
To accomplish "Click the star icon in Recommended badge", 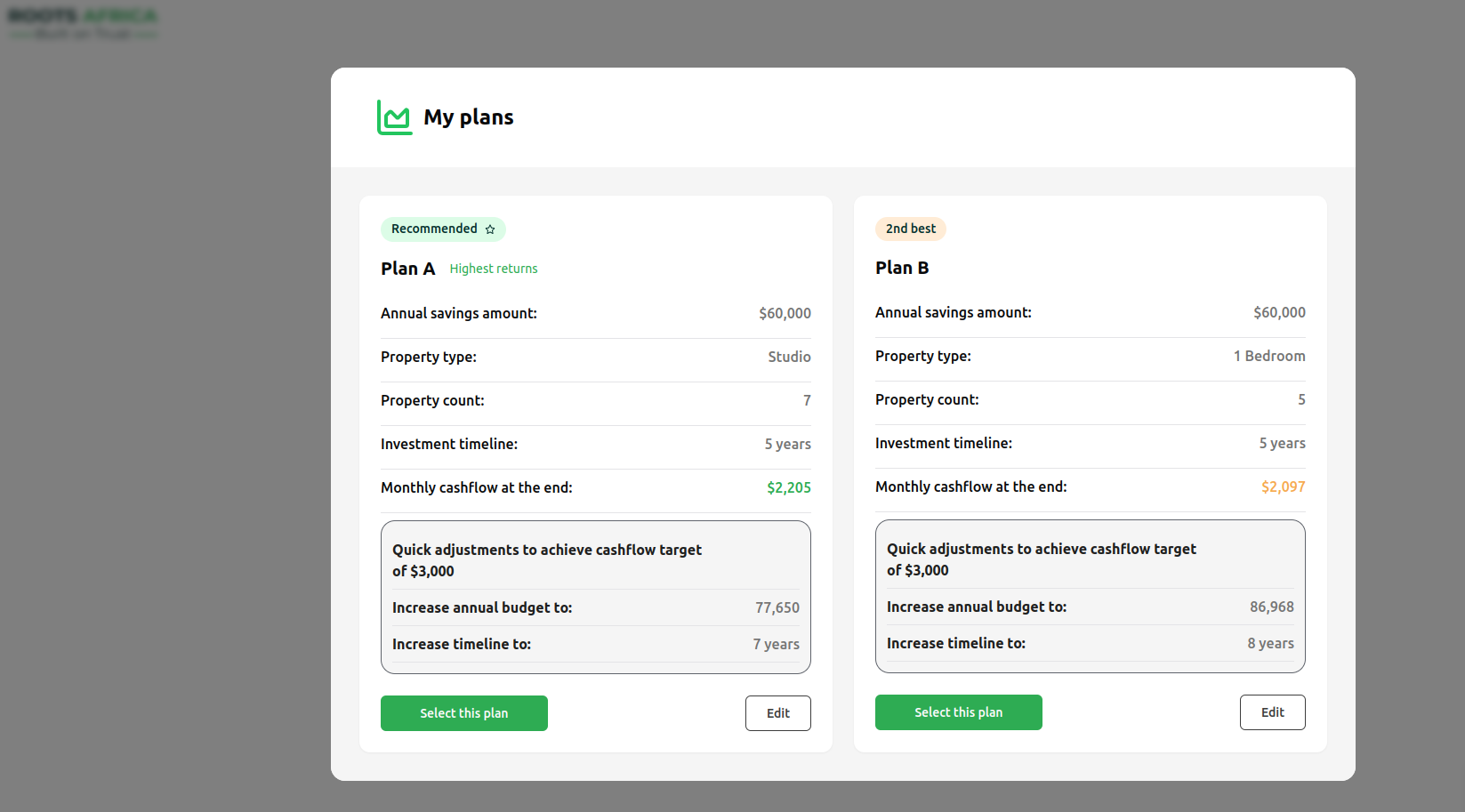I will click(x=490, y=229).
